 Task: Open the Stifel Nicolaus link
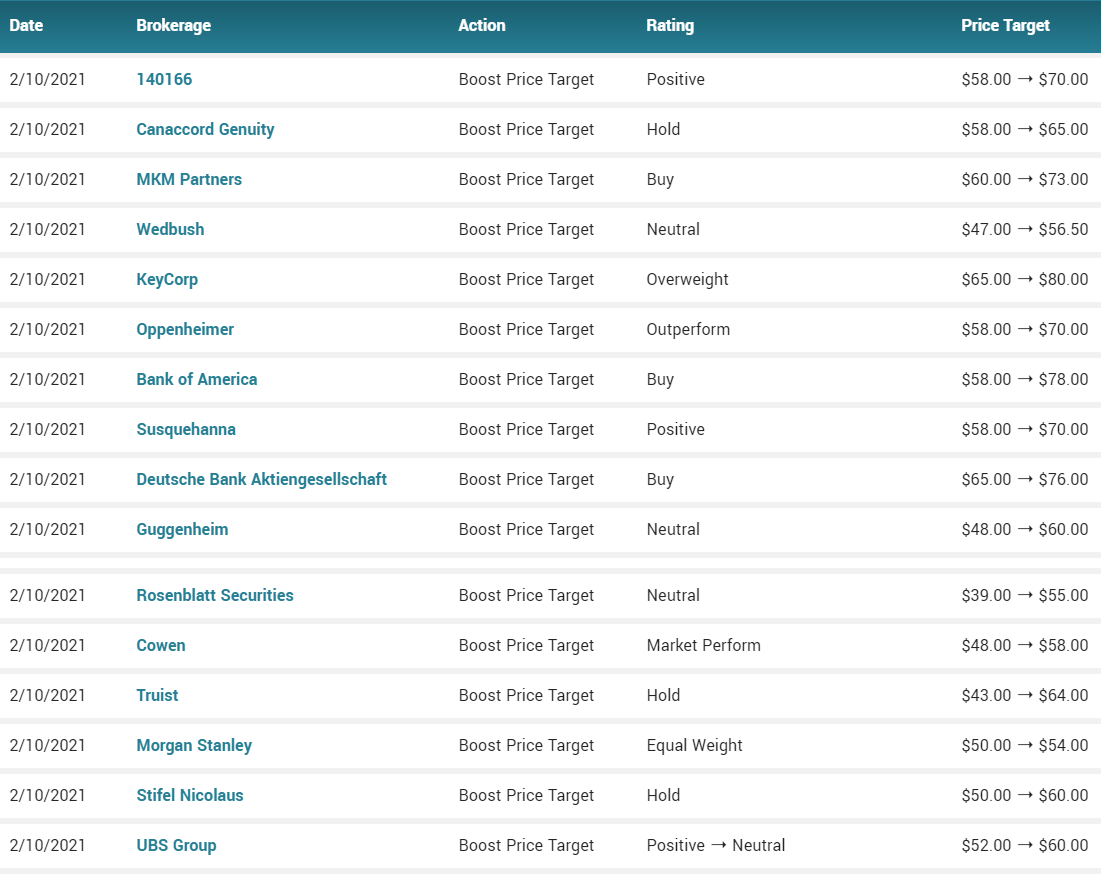pos(190,795)
